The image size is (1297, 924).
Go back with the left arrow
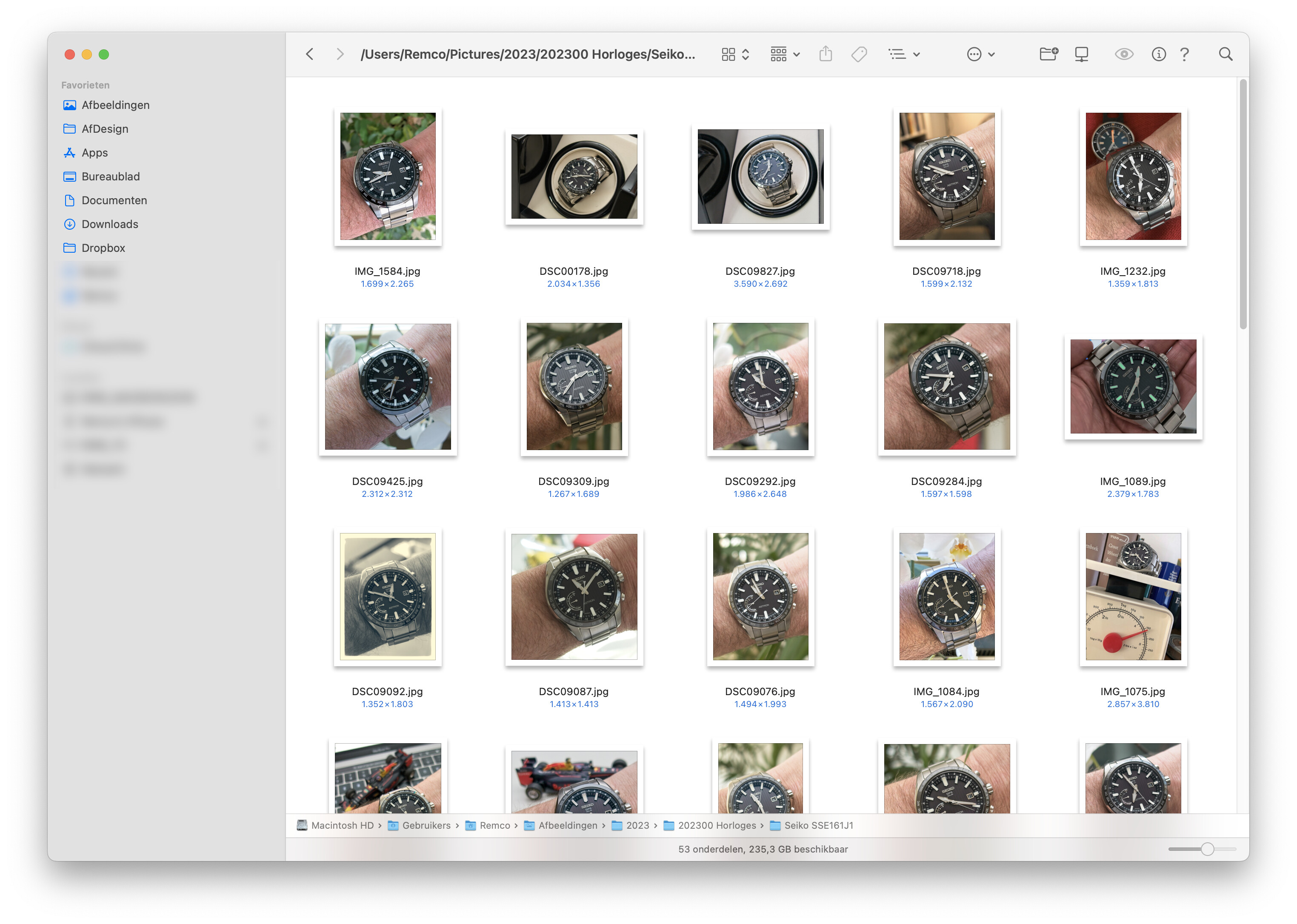tap(310, 54)
